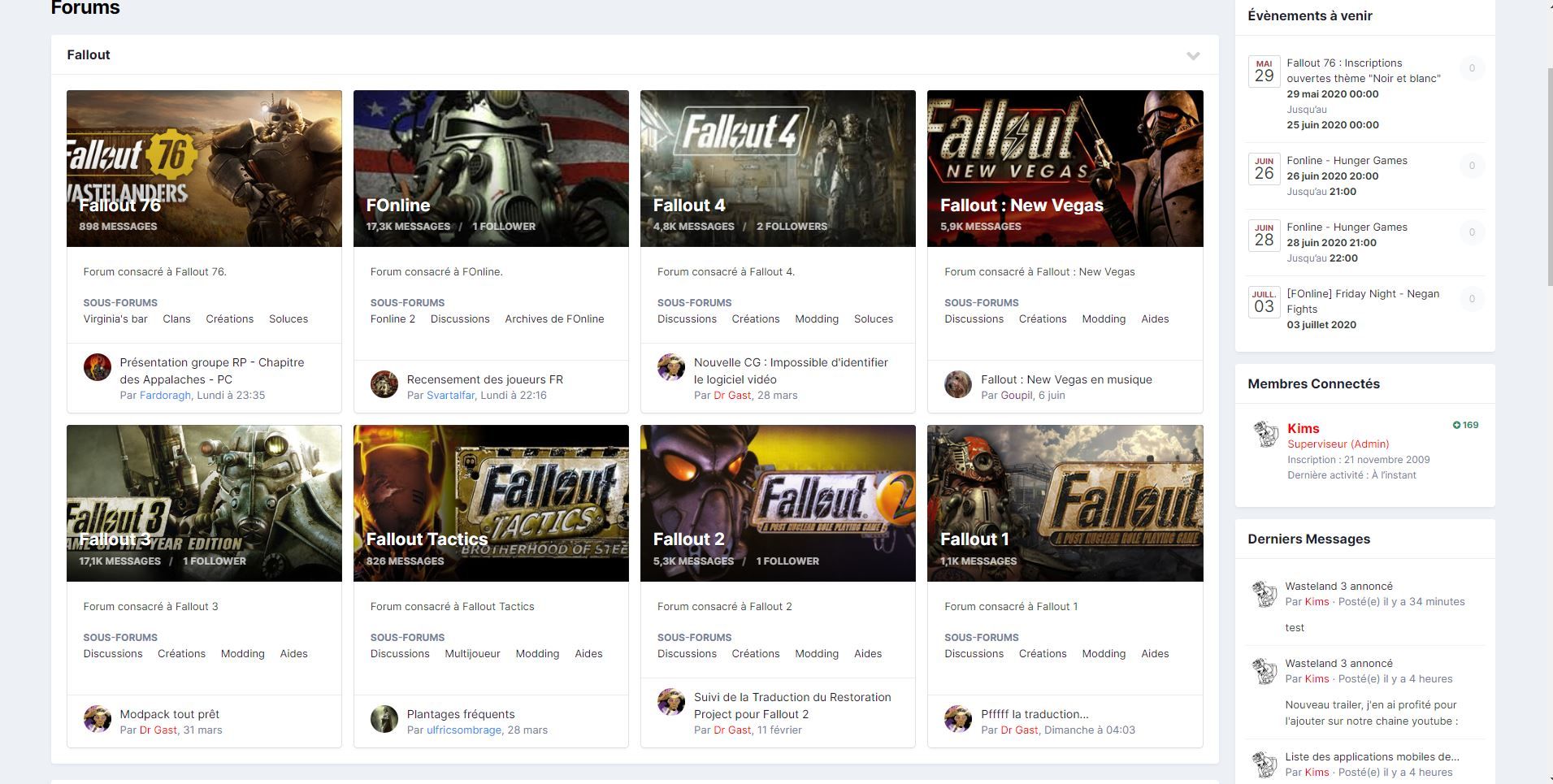The height and width of the screenshot is (784, 1553).
Task: Collapse the Fallout category chevron
Action: coord(1193,56)
